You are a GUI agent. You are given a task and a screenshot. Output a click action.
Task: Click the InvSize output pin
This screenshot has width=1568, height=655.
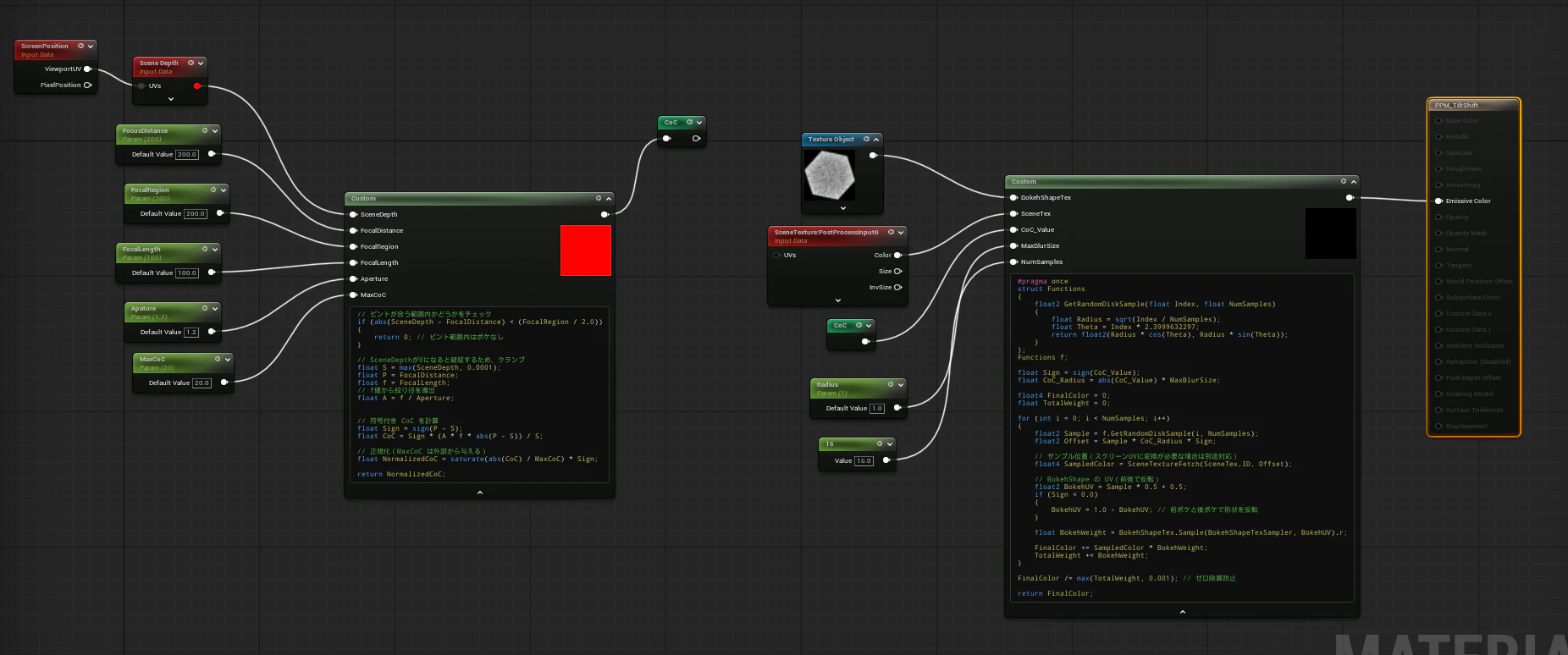click(897, 287)
